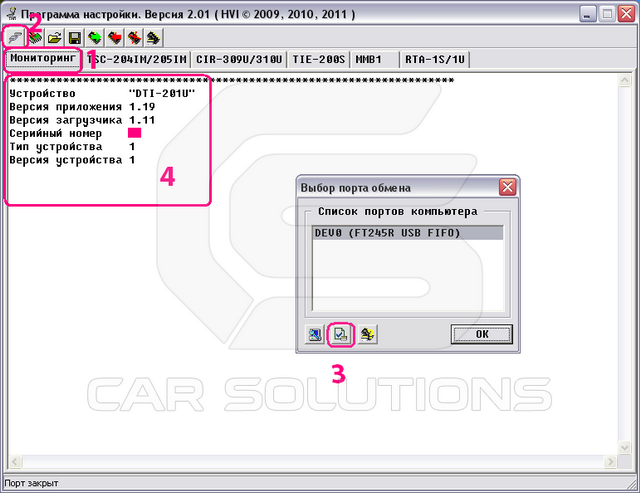The width and height of the screenshot is (640, 493).
Task: Click the chip icon crossed with red X
Action: click(x=134, y=38)
